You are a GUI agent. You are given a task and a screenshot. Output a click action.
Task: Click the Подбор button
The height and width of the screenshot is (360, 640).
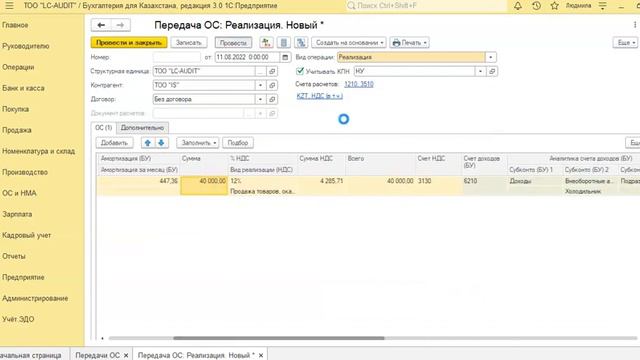pos(238,143)
